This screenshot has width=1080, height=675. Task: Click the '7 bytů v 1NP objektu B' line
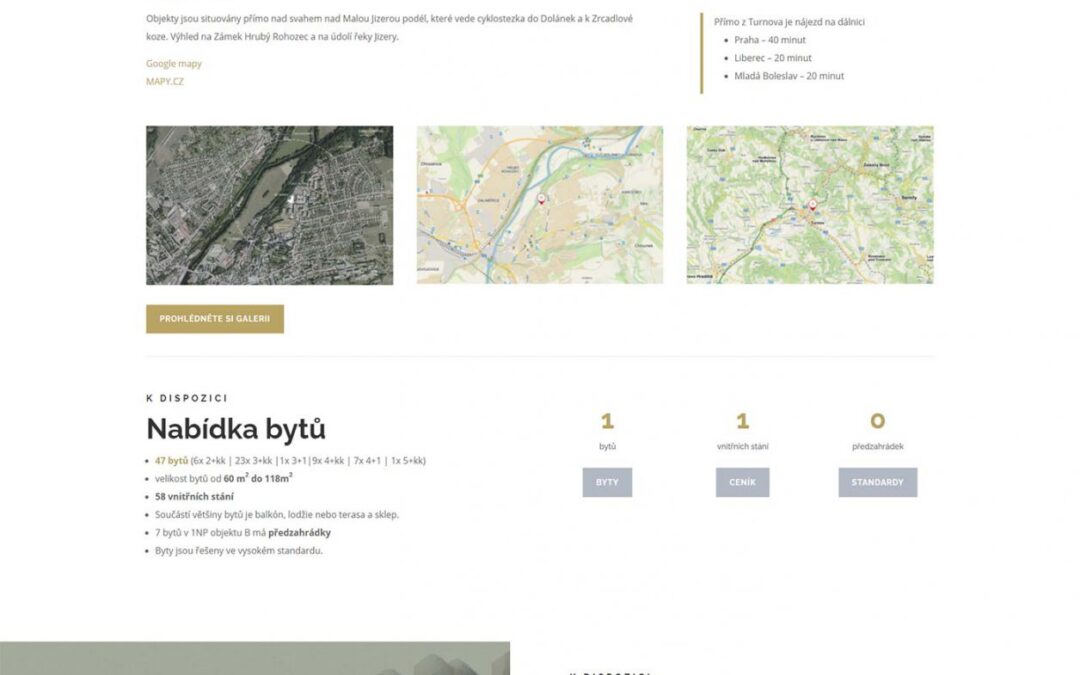242,532
